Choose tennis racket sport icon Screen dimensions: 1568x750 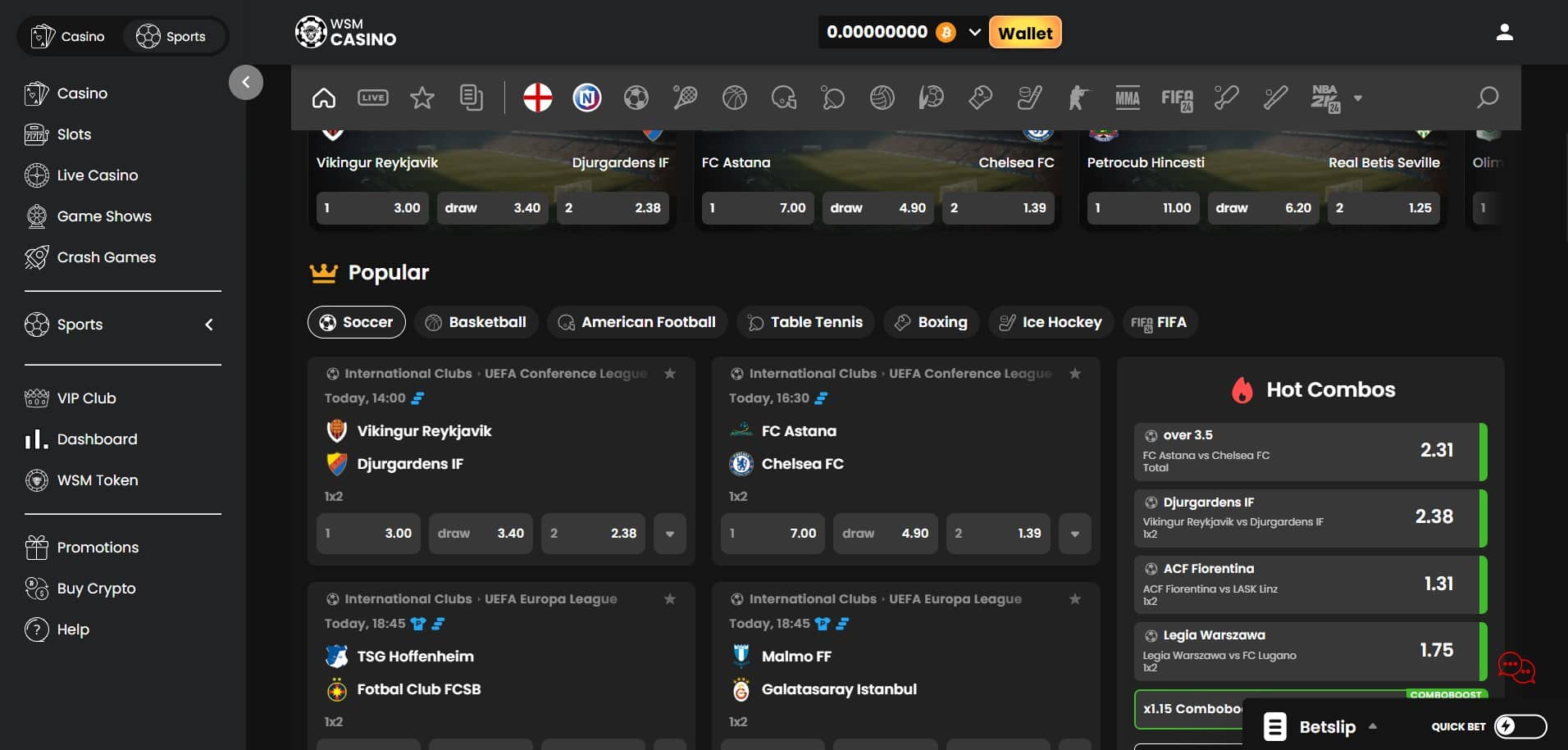coord(686,98)
